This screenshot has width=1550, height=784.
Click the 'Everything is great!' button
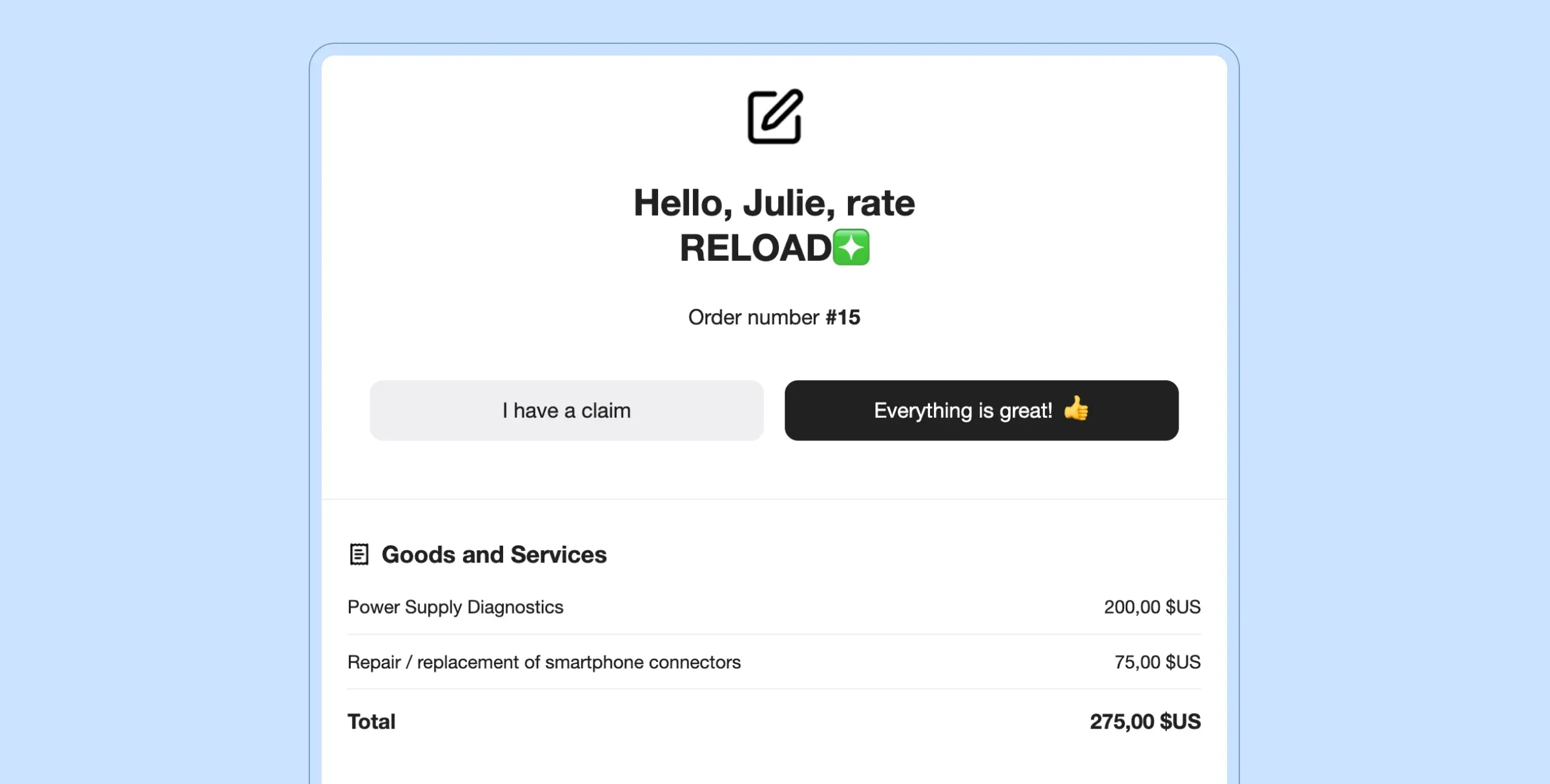point(981,410)
